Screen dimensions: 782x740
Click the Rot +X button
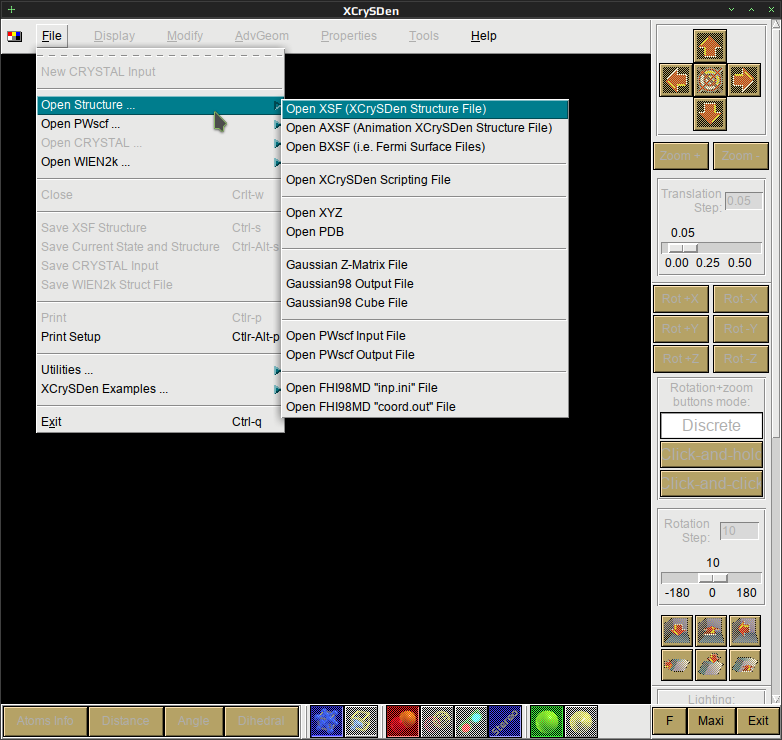pos(681,299)
